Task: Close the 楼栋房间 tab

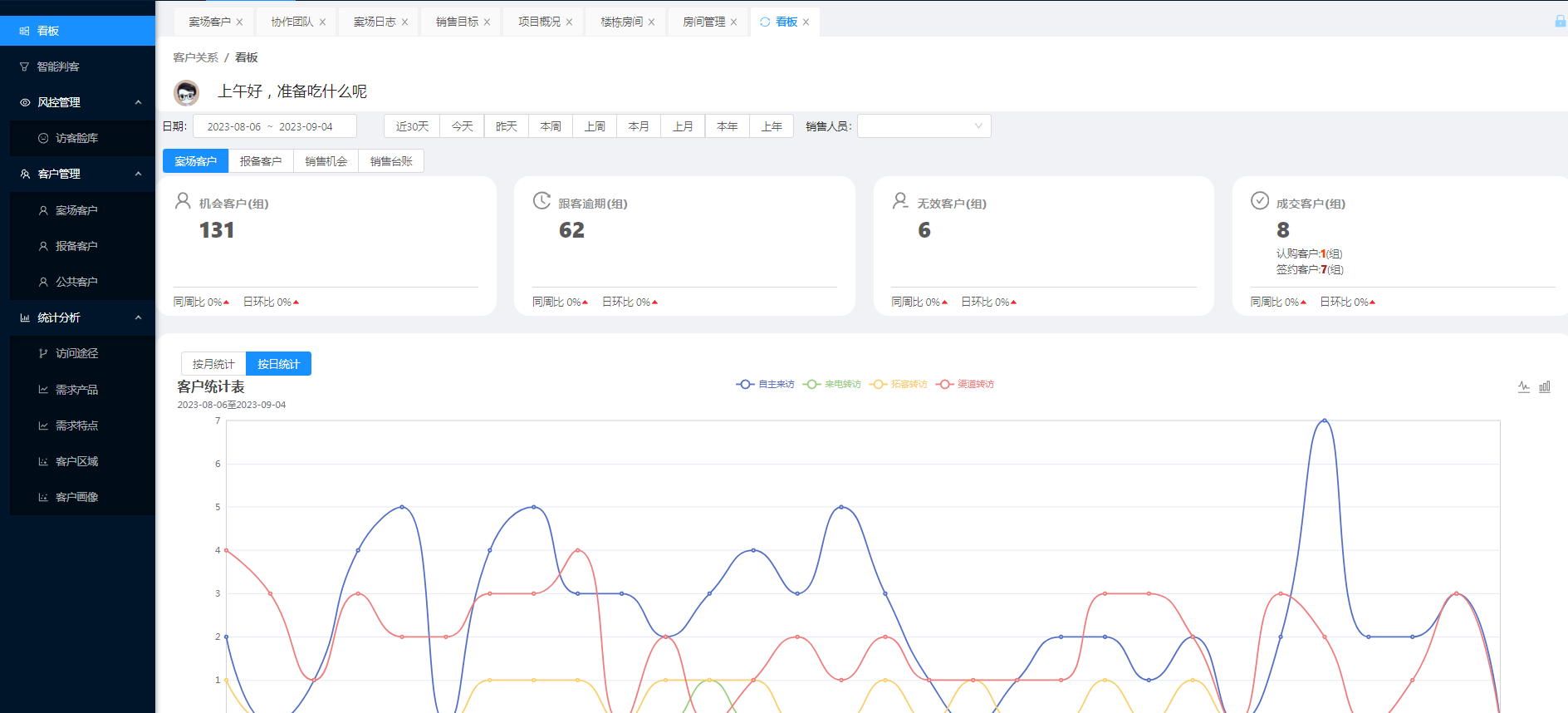Action: click(x=651, y=22)
